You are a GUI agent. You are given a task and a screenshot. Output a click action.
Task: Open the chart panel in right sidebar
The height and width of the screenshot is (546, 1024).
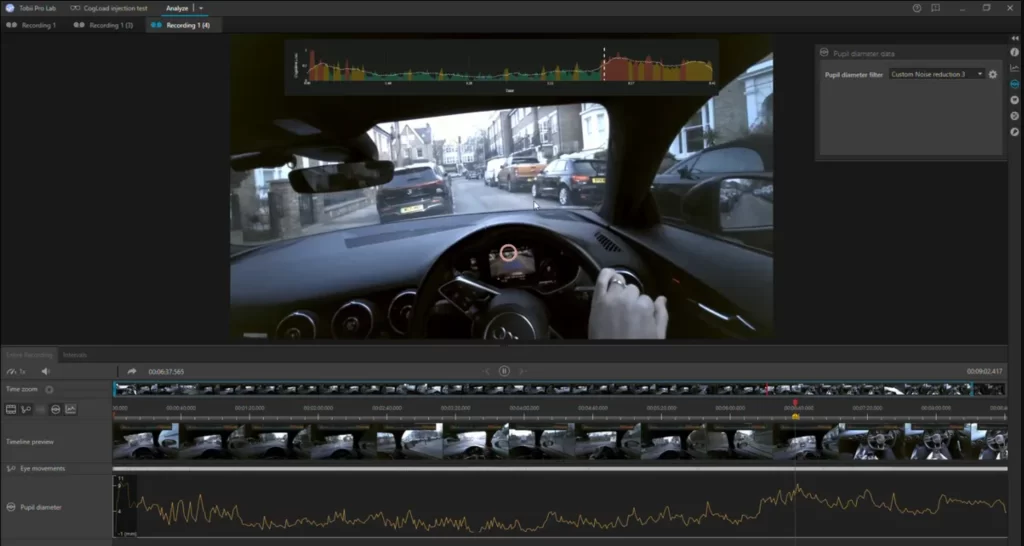1014,68
